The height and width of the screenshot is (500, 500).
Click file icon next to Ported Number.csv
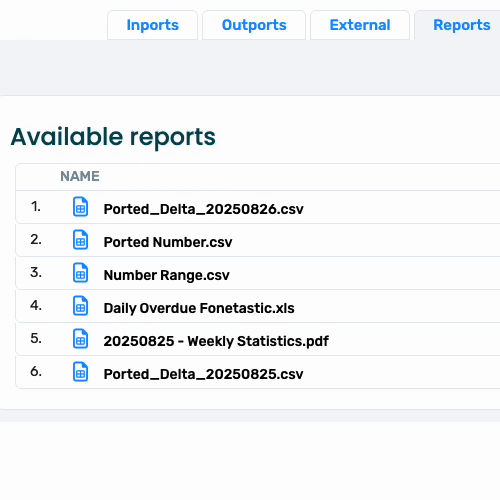(80, 240)
